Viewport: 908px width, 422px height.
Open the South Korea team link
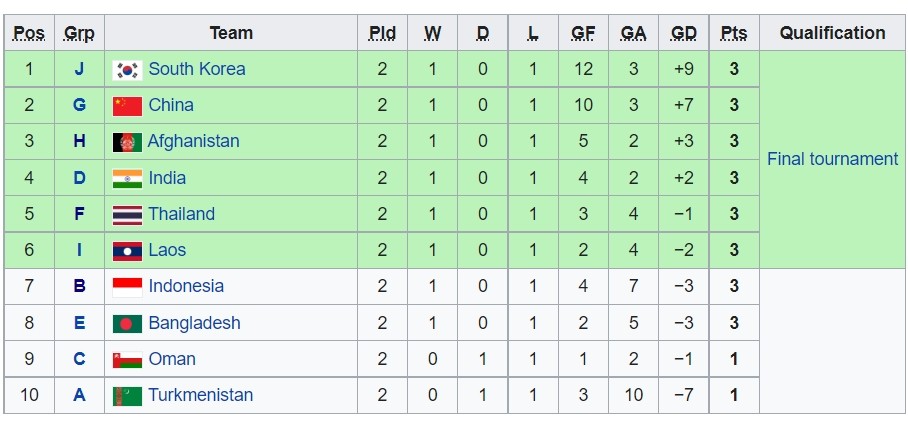196,69
